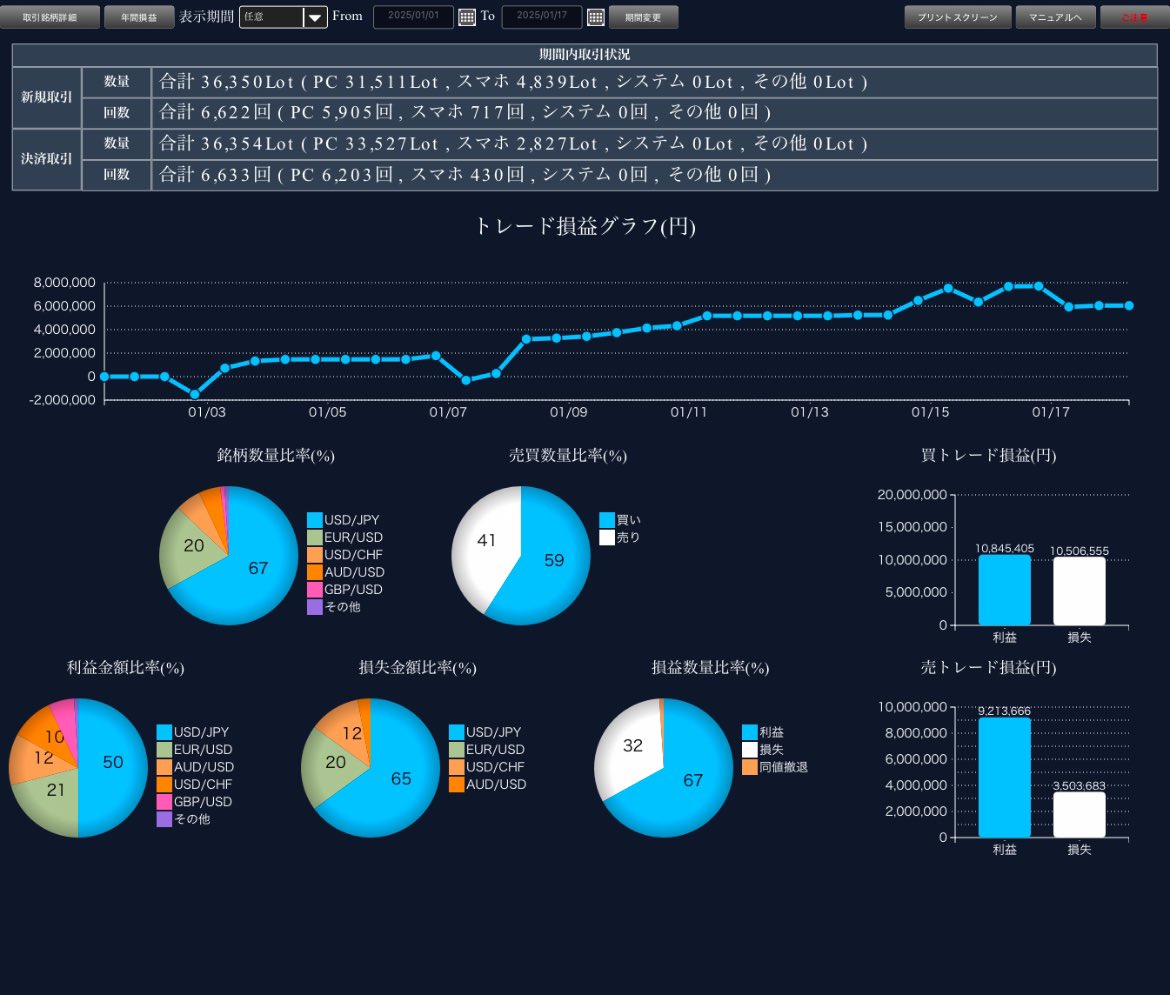
Task: Click the -2,000,000 y-axis label
Action: click(62, 400)
